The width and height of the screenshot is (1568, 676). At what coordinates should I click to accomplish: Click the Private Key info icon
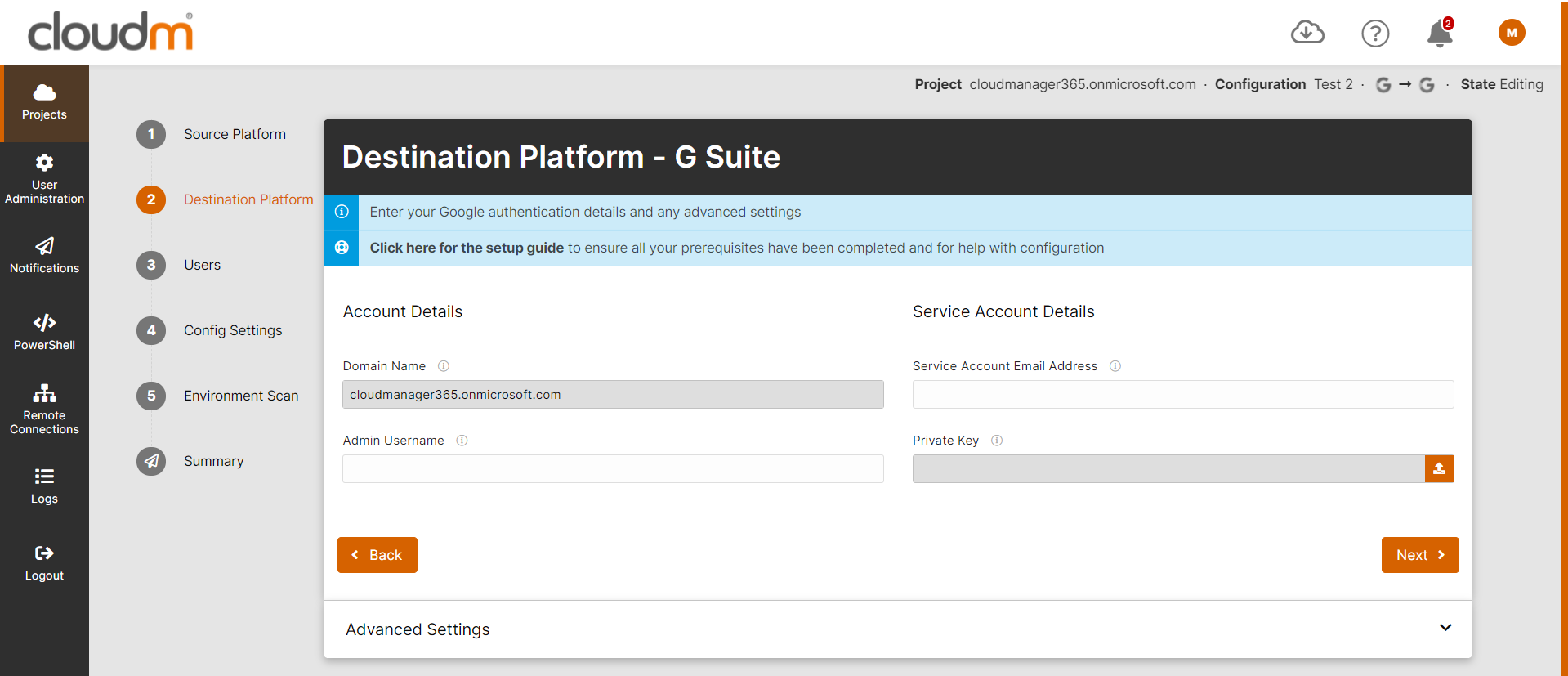click(997, 441)
